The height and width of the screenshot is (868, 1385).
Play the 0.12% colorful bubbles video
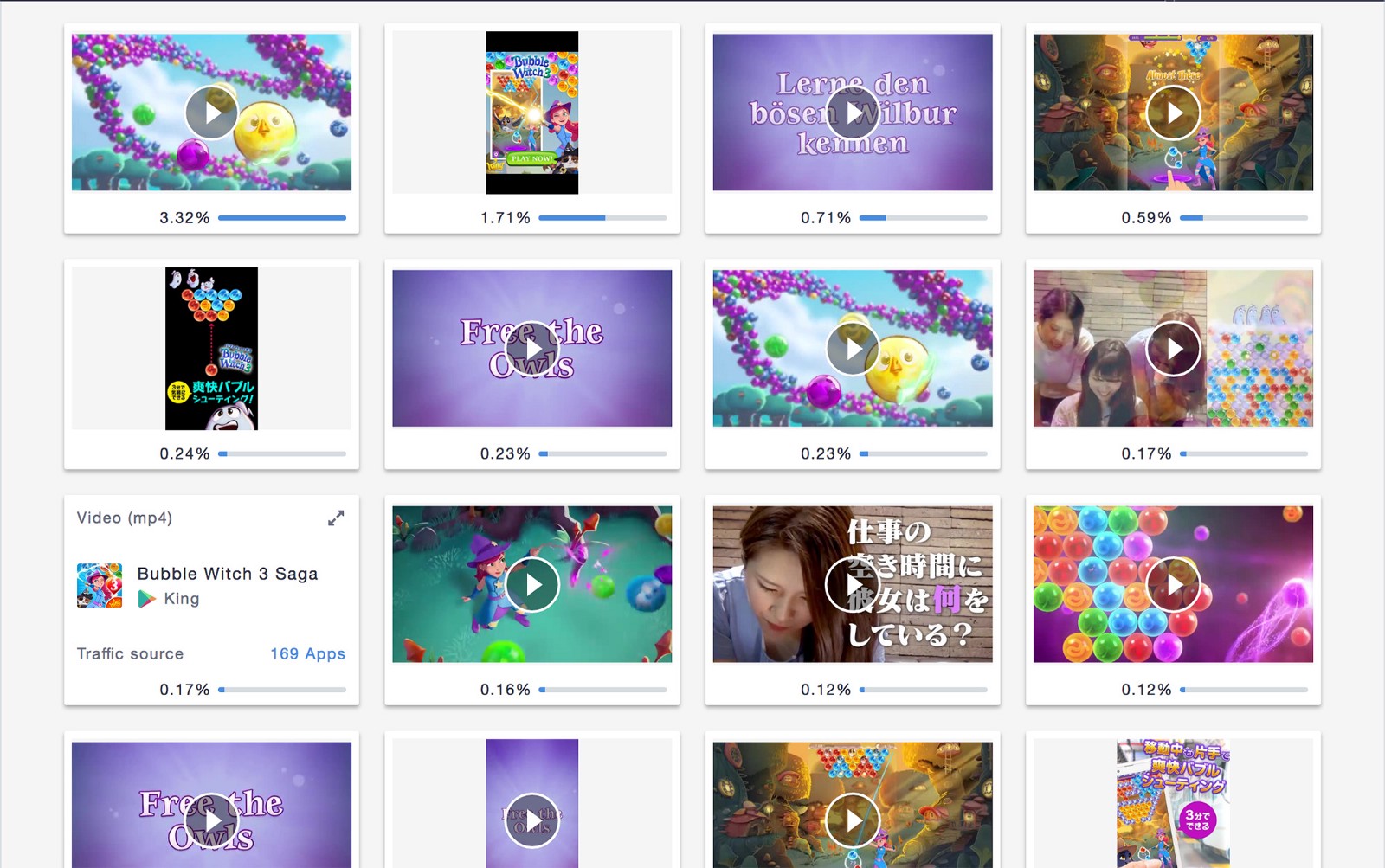(1173, 585)
